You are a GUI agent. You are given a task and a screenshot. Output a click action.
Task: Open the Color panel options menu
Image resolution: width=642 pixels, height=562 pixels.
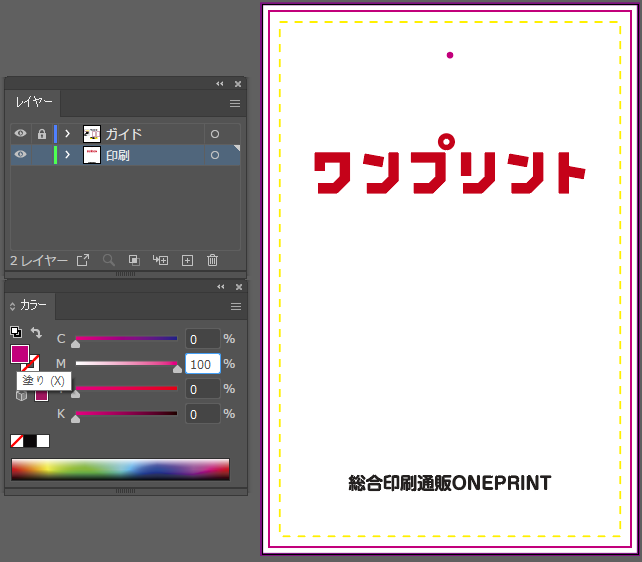[236, 306]
